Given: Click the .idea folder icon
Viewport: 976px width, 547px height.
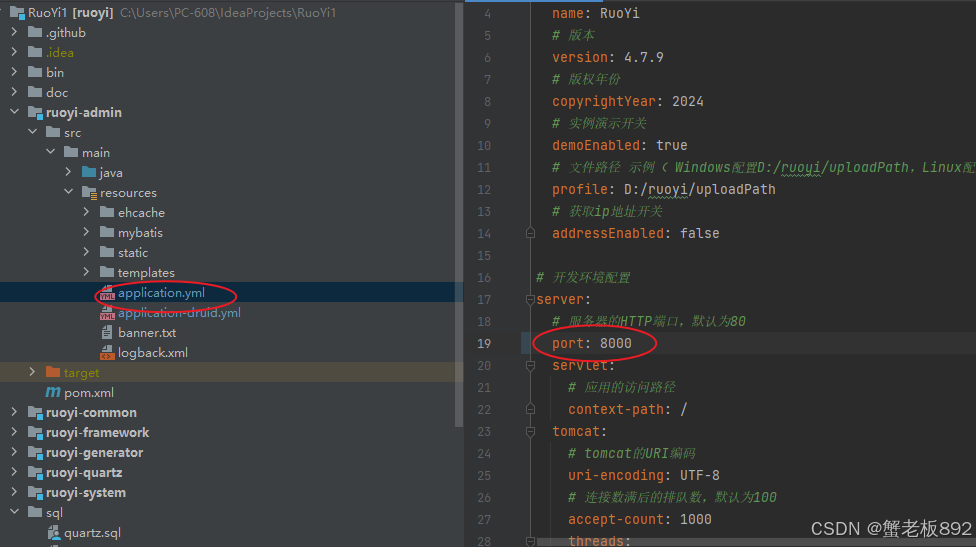Looking at the screenshot, I should click(x=35, y=52).
